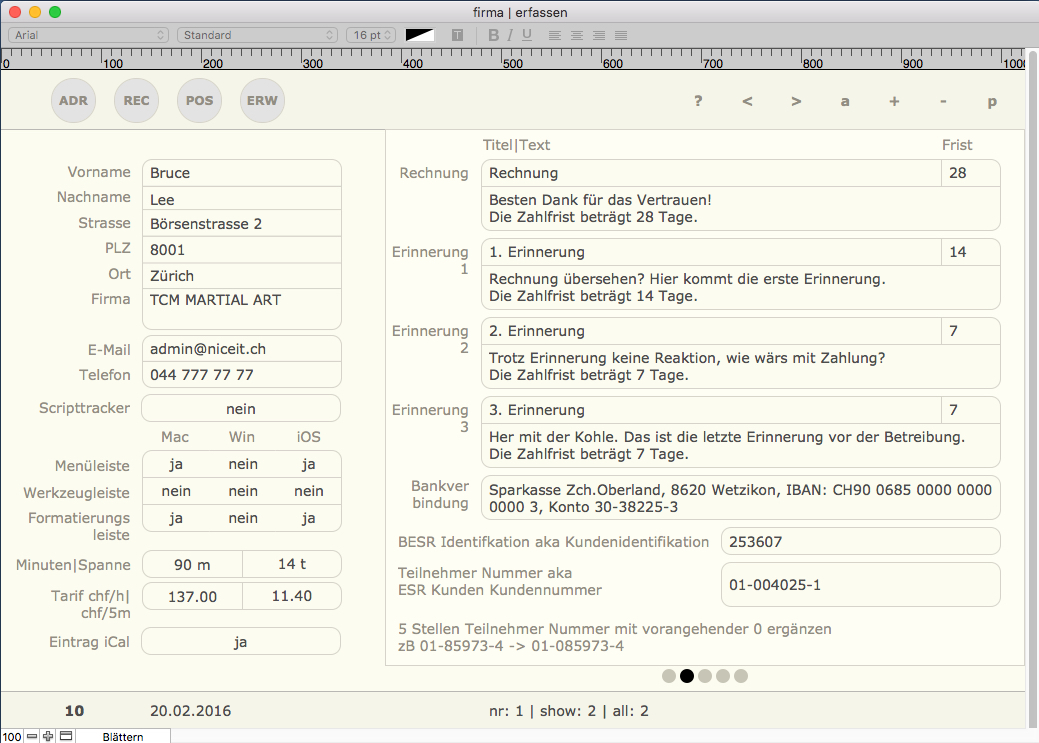This screenshot has width=1039, height=743.
Task: Click the E-Mail field admin@niceit.ch
Action: 241,349
